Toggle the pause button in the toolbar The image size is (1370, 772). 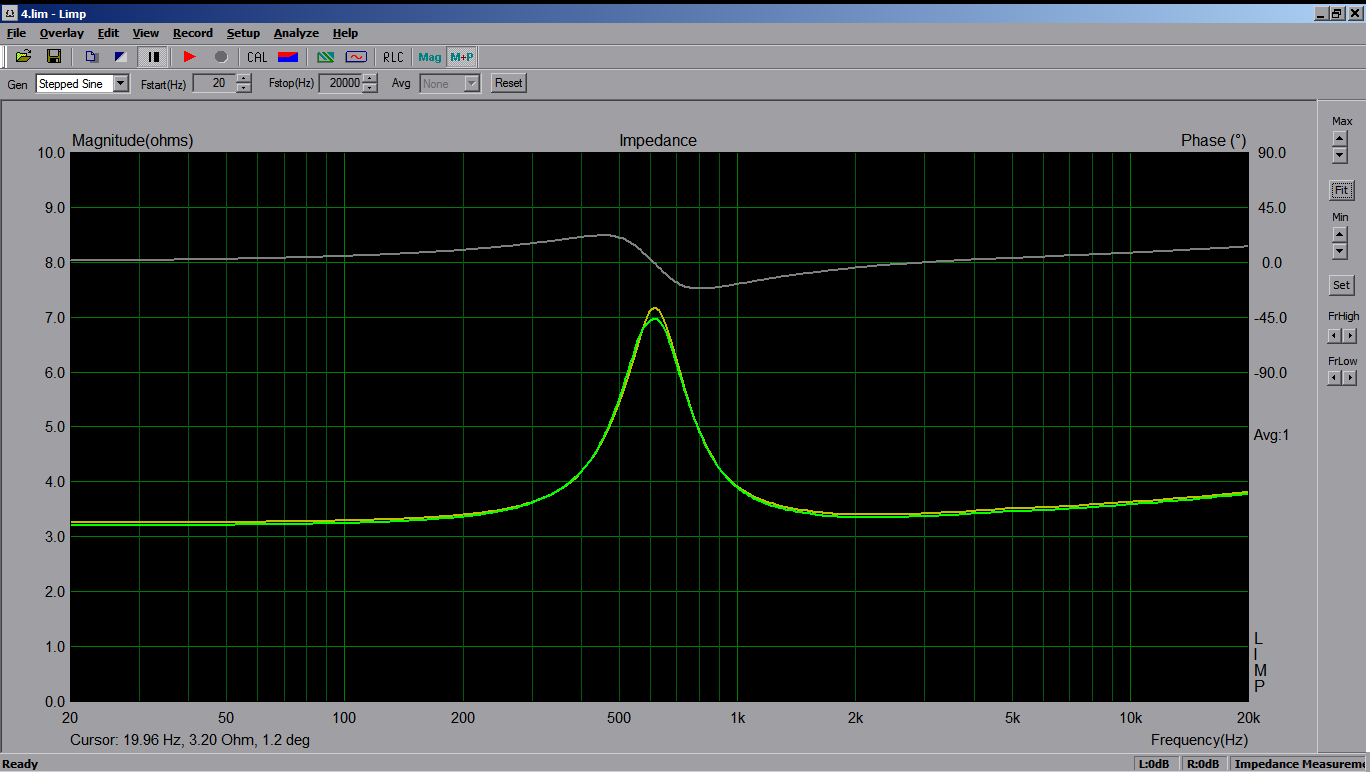point(153,57)
